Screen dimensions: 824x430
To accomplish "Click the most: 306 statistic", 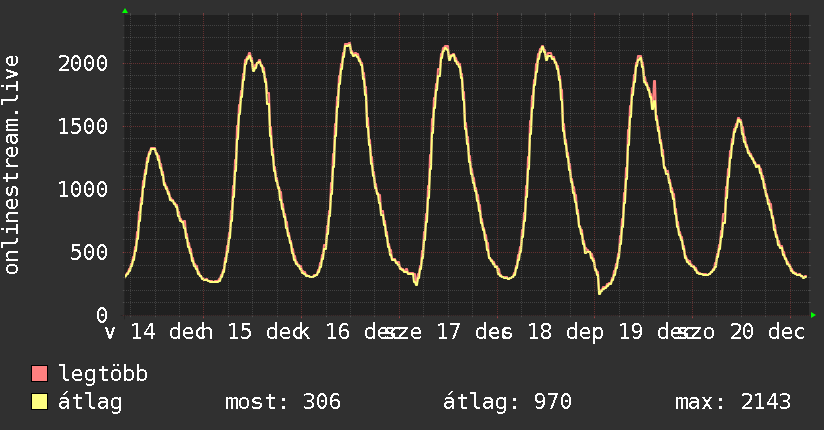I will (x=283, y=402).
